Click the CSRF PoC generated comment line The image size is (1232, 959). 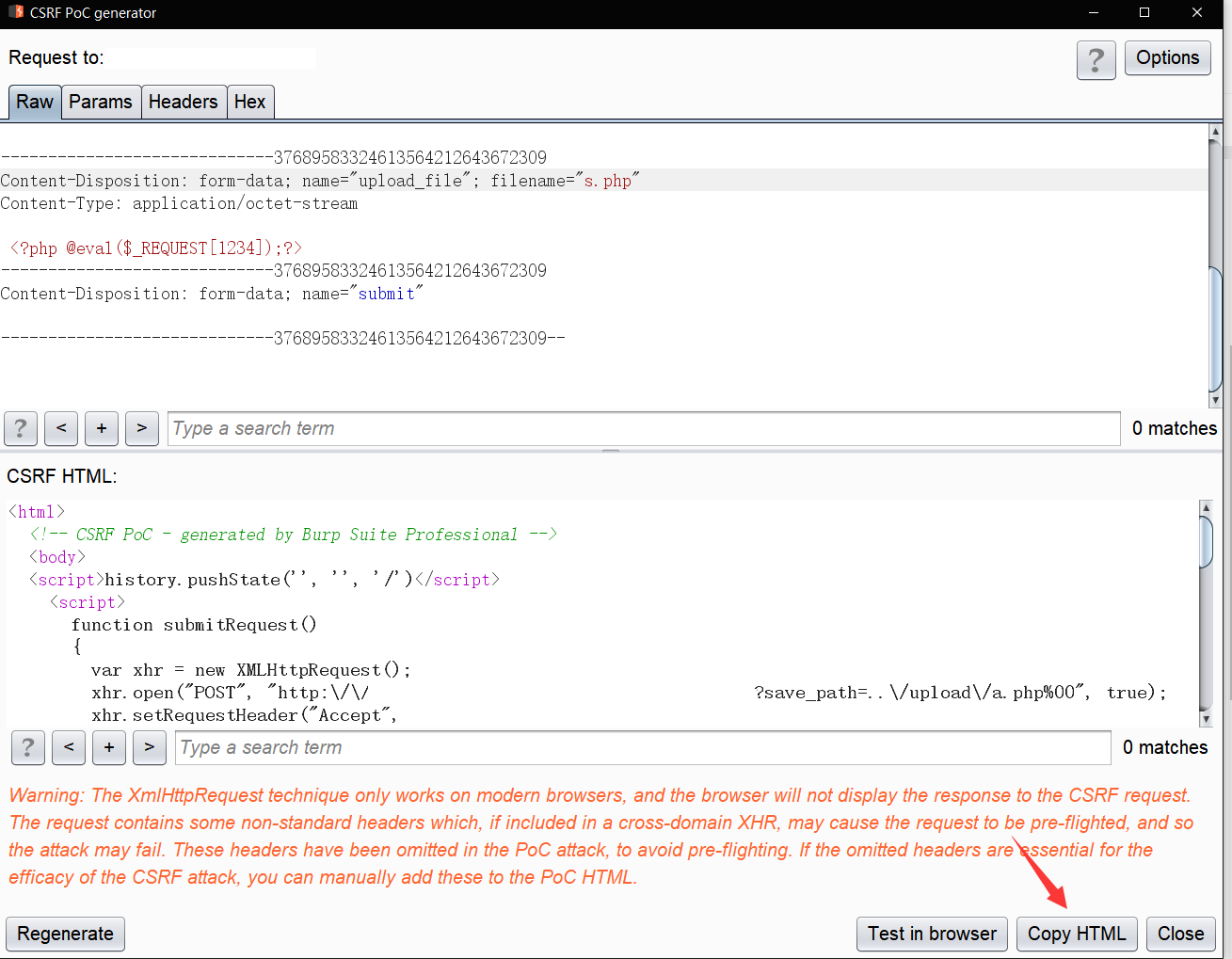pos(294,535)
